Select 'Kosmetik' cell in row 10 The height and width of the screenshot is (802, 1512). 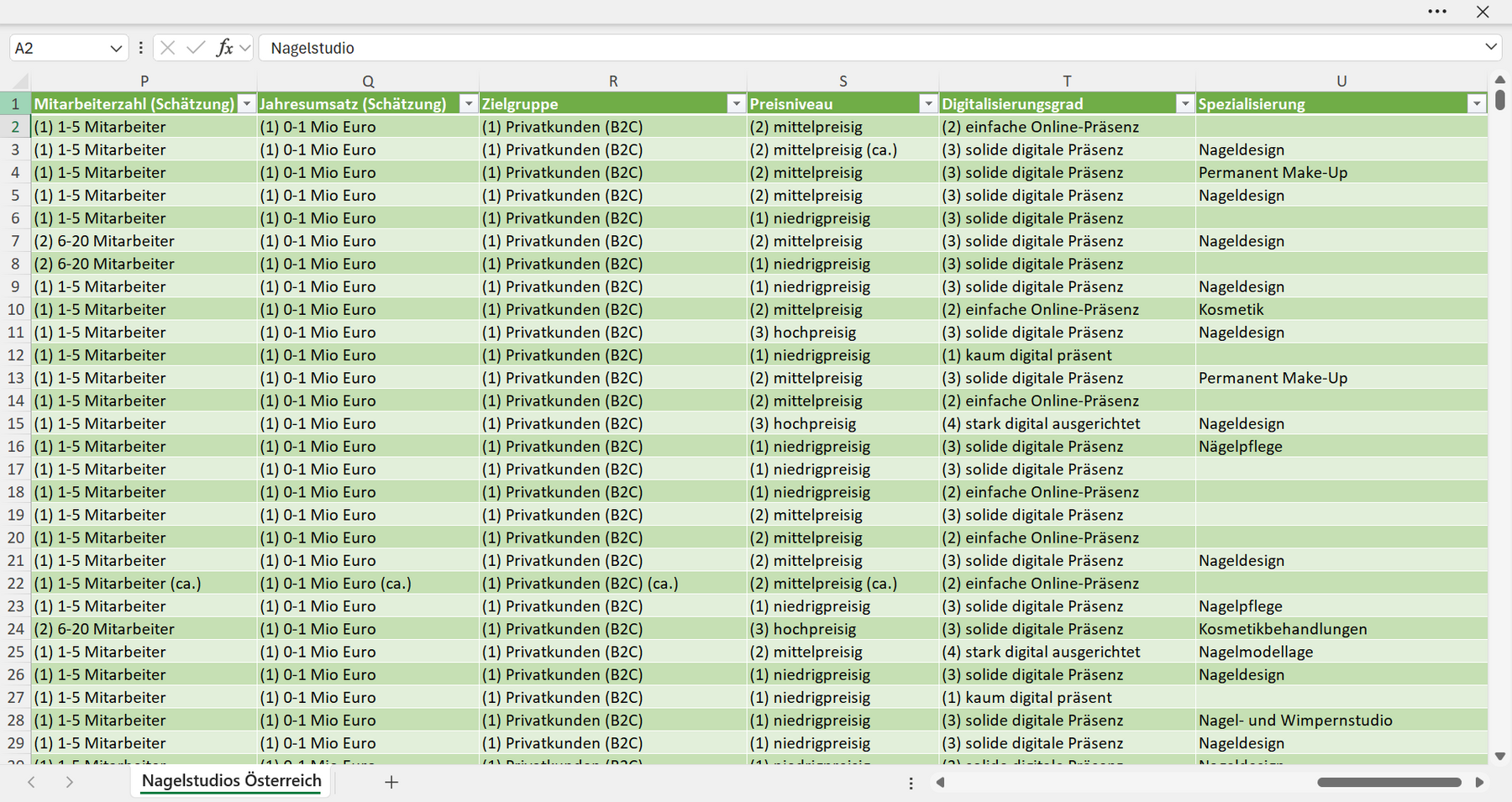[x=1341, y=309]
